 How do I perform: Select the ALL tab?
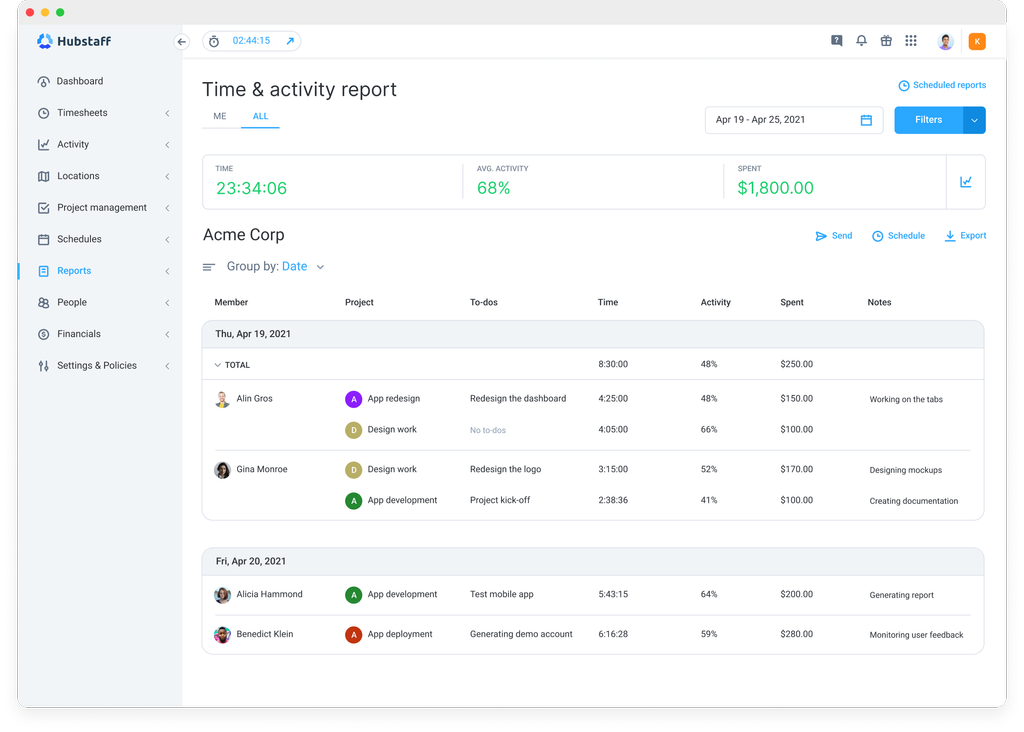point(260,116)
